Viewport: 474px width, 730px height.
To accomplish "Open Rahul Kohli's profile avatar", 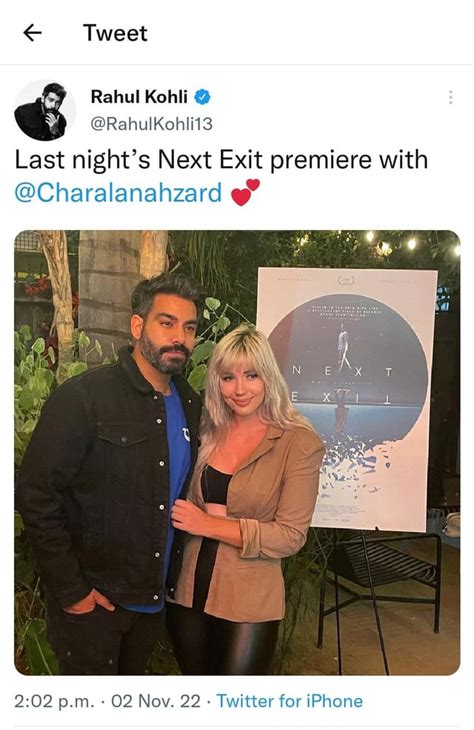I will [x=45, y=110].
